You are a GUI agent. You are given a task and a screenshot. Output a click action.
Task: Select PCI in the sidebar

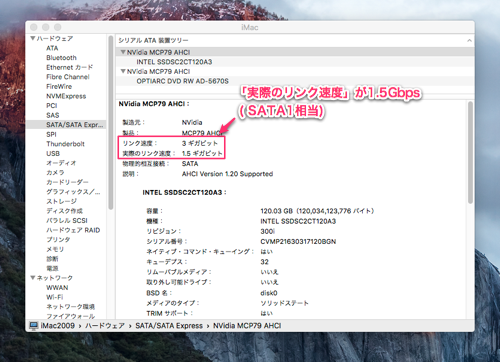52,106
